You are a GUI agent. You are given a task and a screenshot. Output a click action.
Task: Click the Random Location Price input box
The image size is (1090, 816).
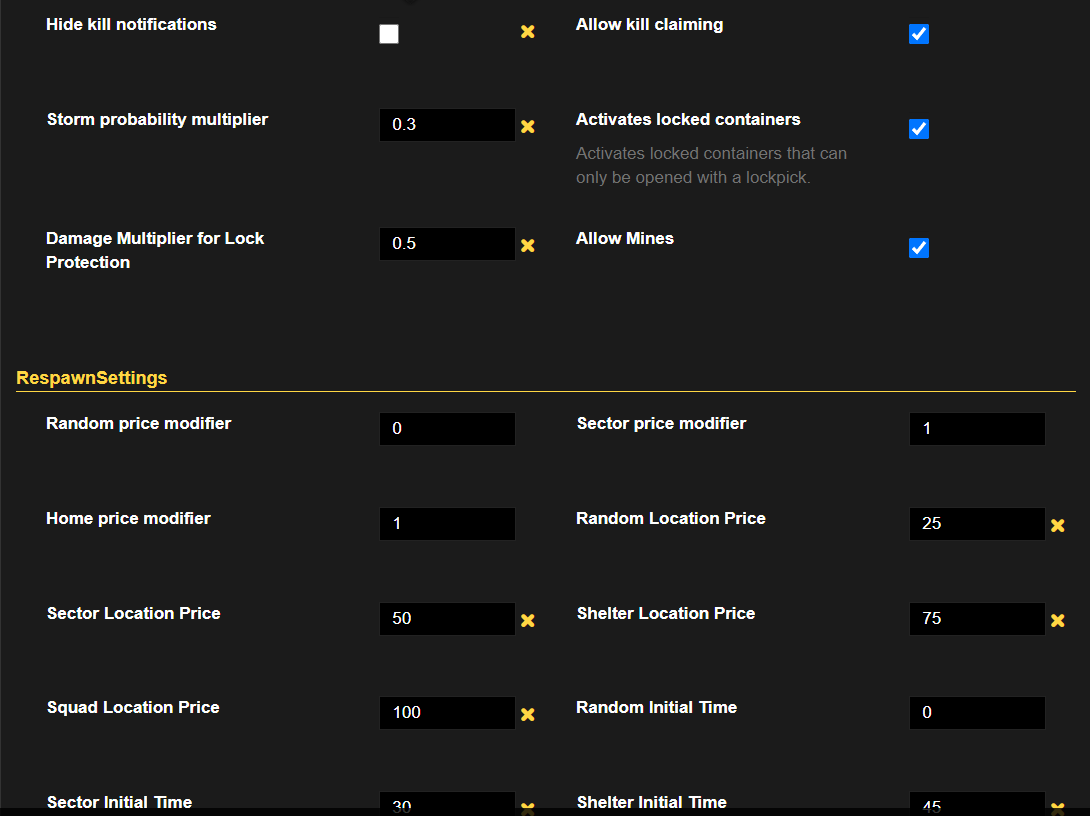(977, 524)
